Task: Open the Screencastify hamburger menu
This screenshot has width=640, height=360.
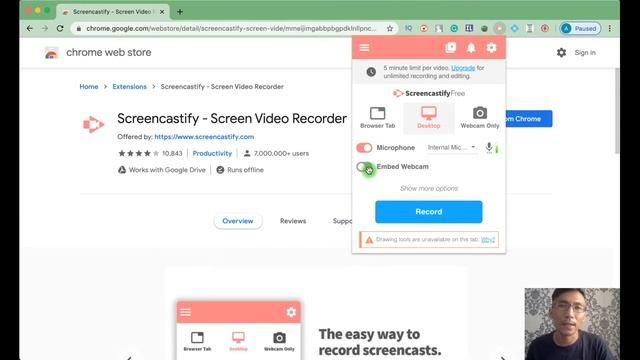Action: click(x=364, y=48)
